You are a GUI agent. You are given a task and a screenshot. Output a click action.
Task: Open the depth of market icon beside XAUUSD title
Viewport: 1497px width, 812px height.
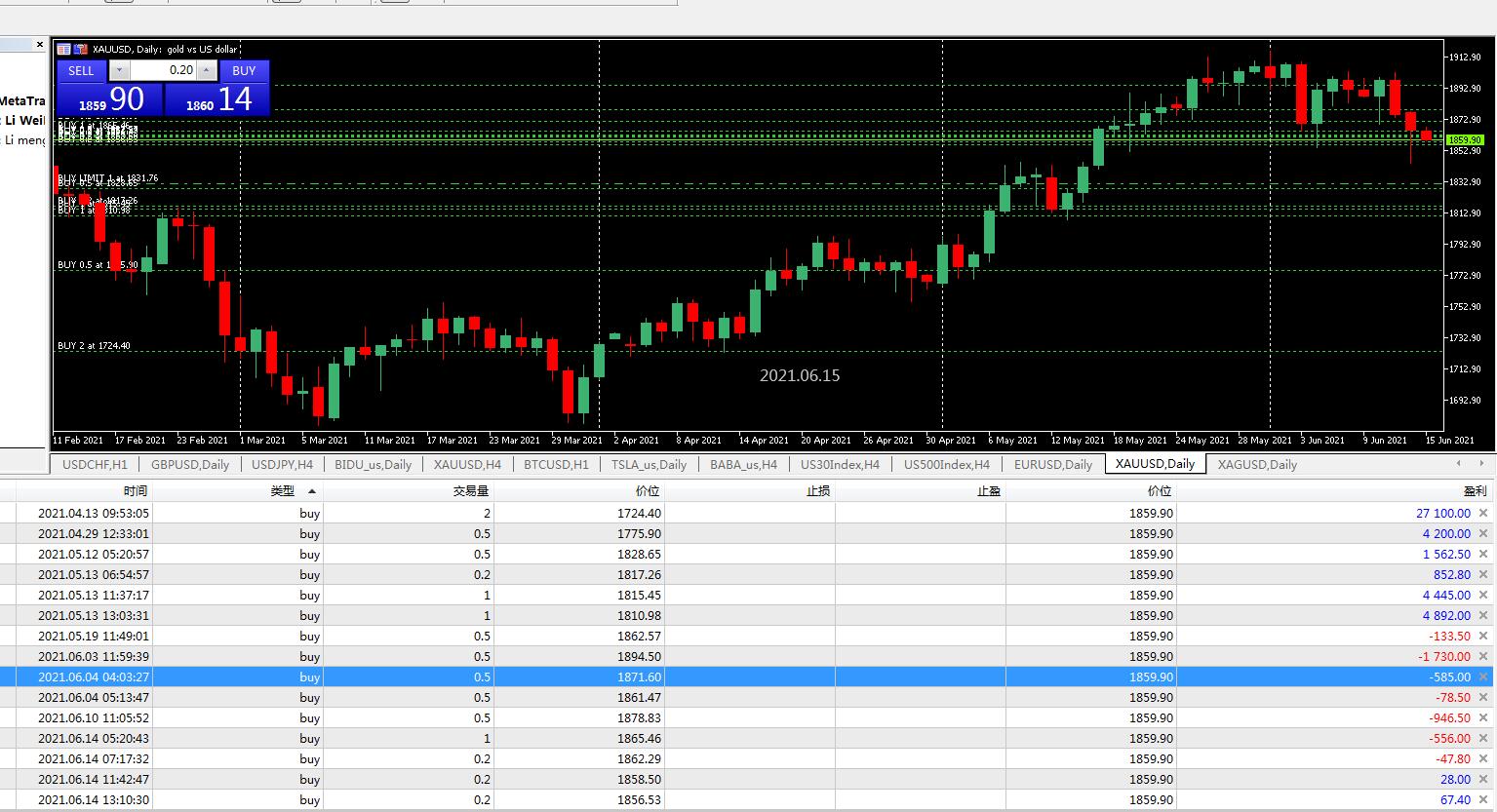(82, 49)
